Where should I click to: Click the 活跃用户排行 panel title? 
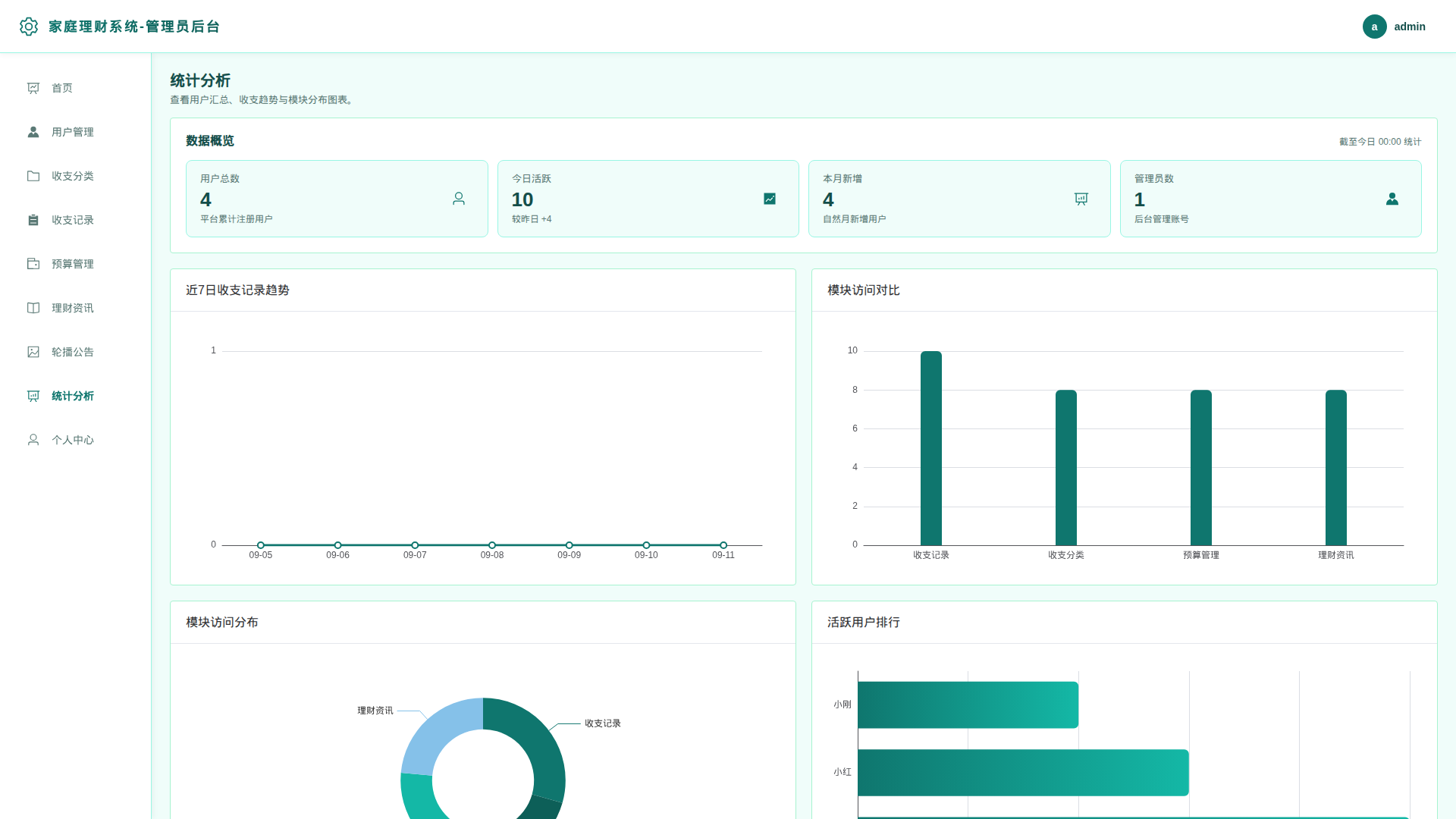tap(864, 623)
